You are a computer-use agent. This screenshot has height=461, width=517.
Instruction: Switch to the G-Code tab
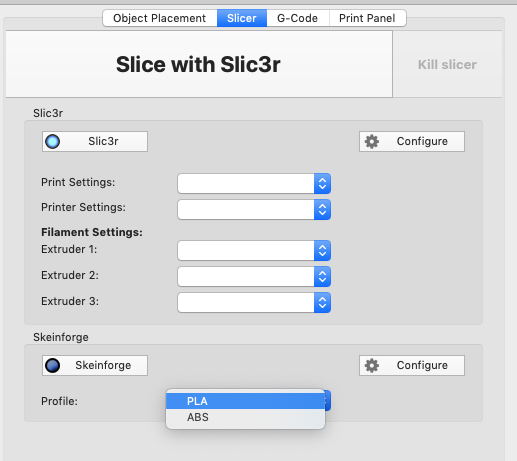pyautogui.click(x=298, y=18)
